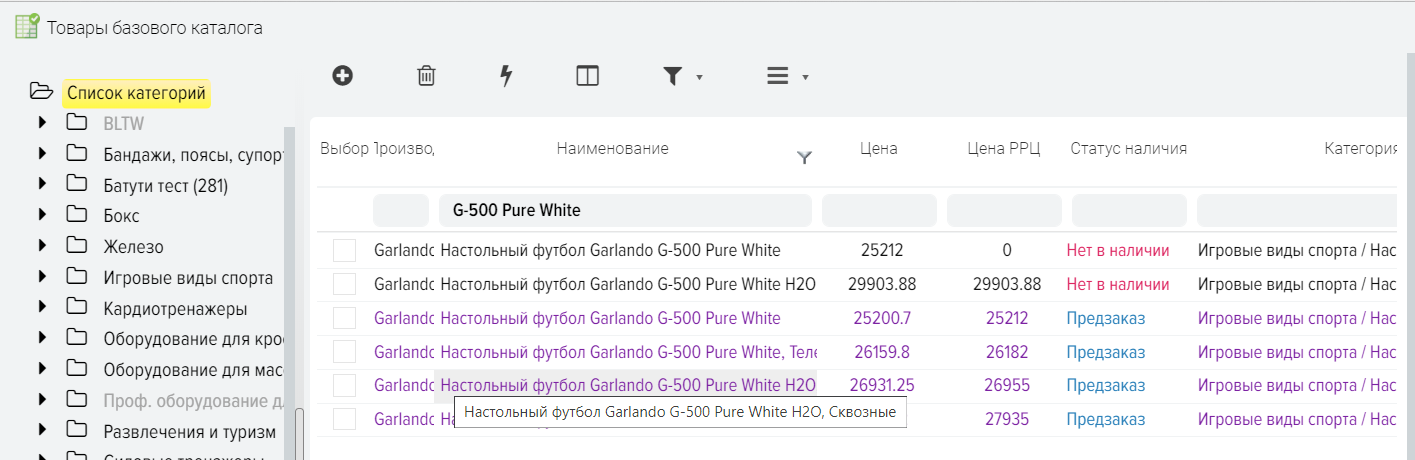Click the Цена РРЦ filter input field

click(x=1004, y=210)
